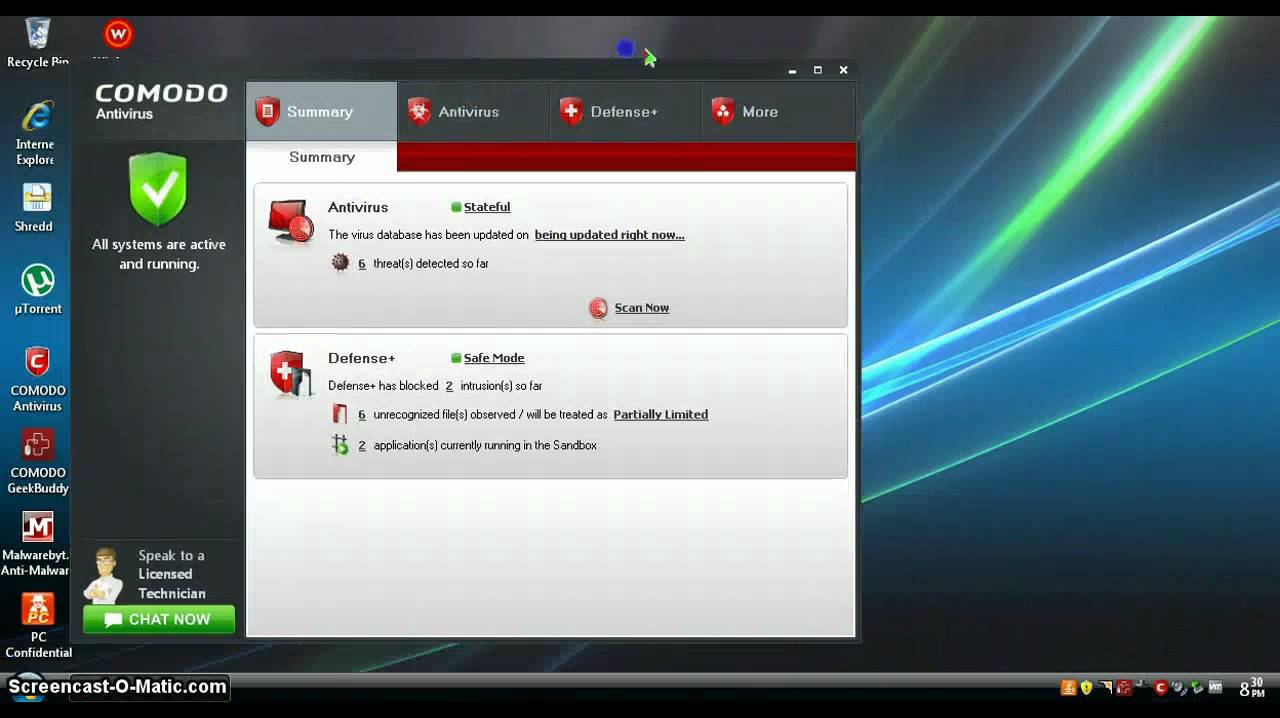Select the Shredd desktop icon
The height and width of the screenshot is (718, 1280).
point(35,208)
